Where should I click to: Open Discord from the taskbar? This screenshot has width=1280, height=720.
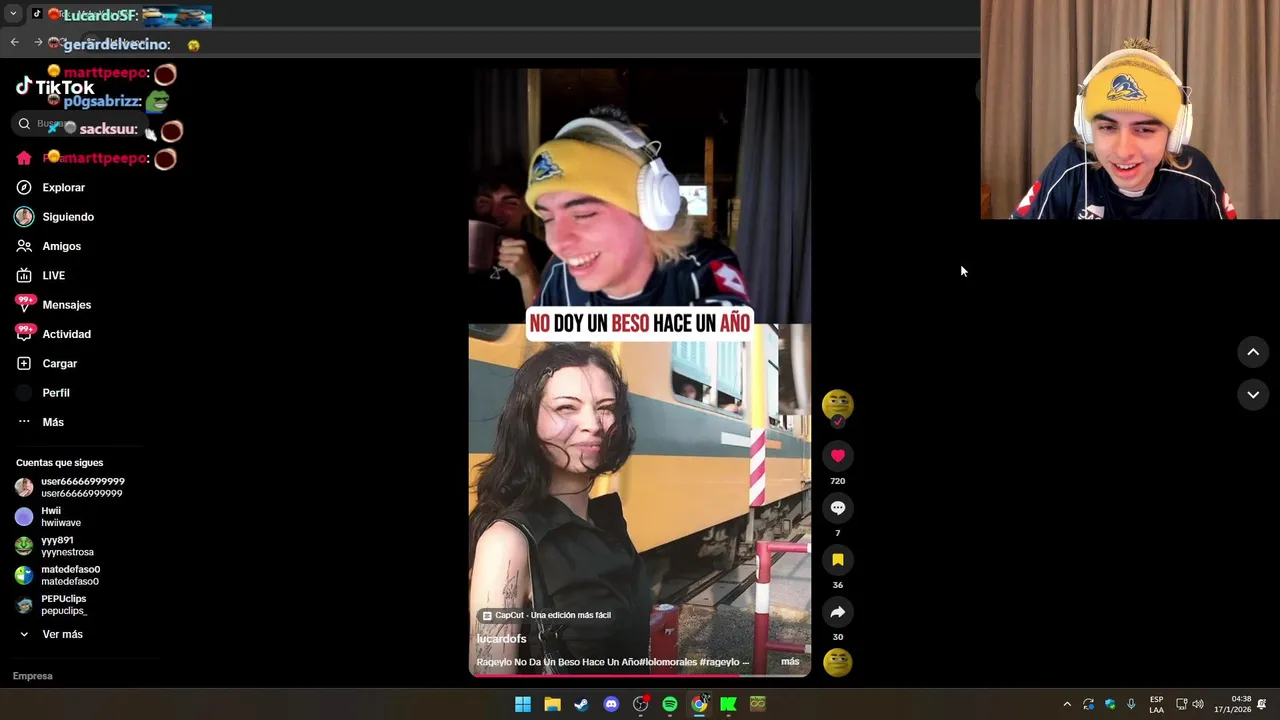[611, 704]
